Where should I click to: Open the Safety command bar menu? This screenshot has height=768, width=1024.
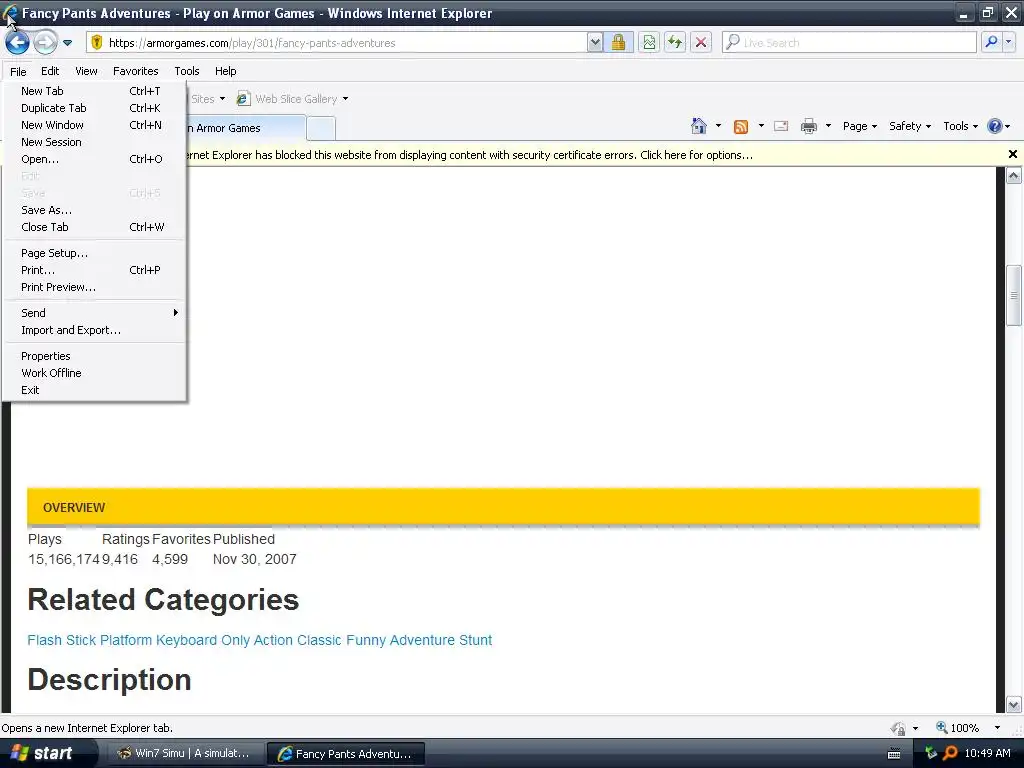pos(910,126)
